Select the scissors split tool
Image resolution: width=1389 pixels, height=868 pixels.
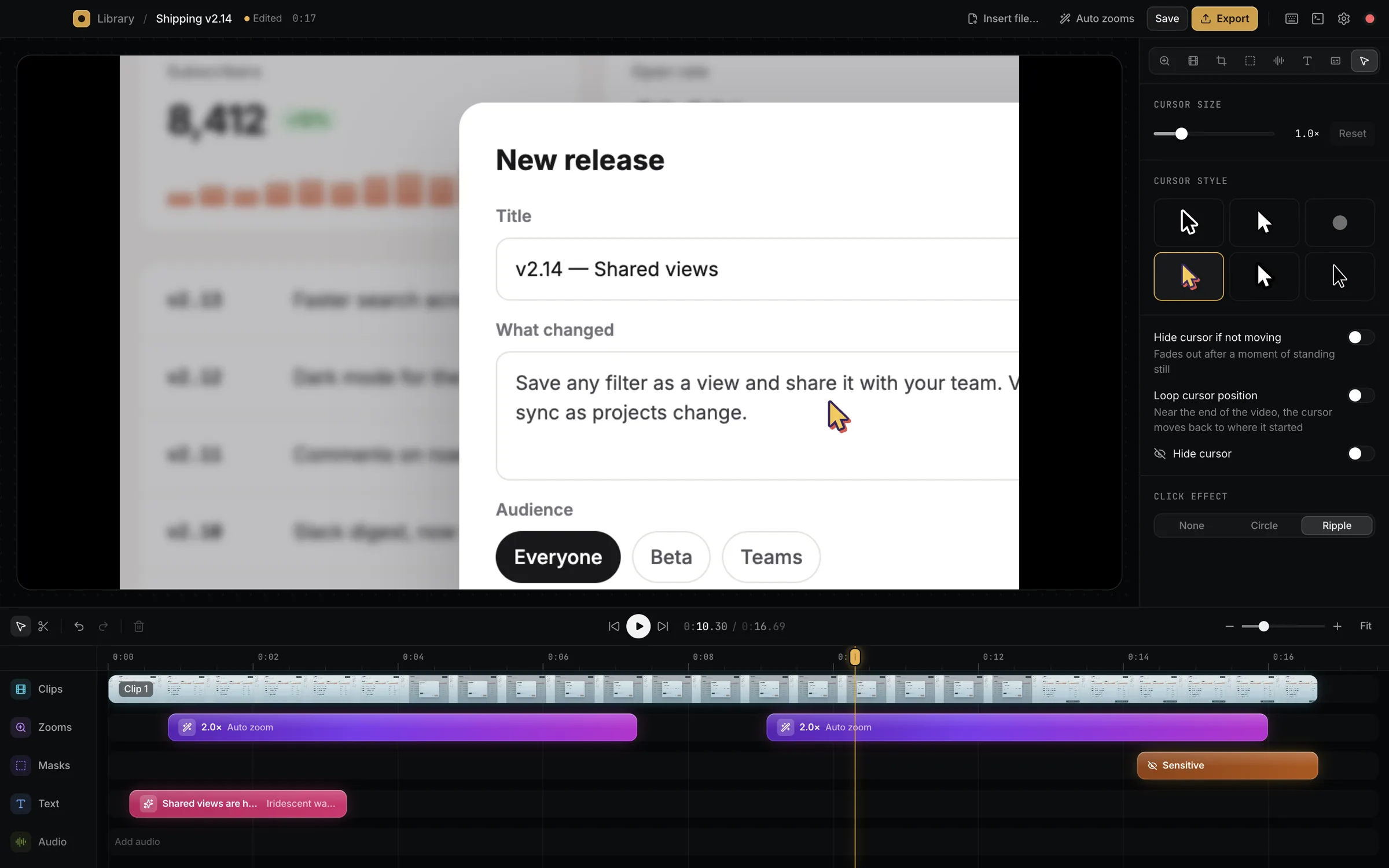43,626
